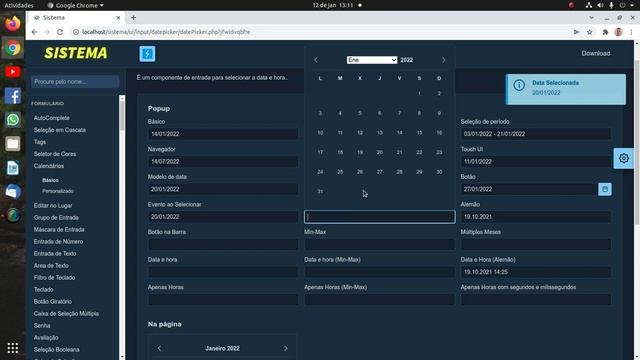640x360 pixels.
Task: Click the SISTEMA logo
Action: pos(76,53)
